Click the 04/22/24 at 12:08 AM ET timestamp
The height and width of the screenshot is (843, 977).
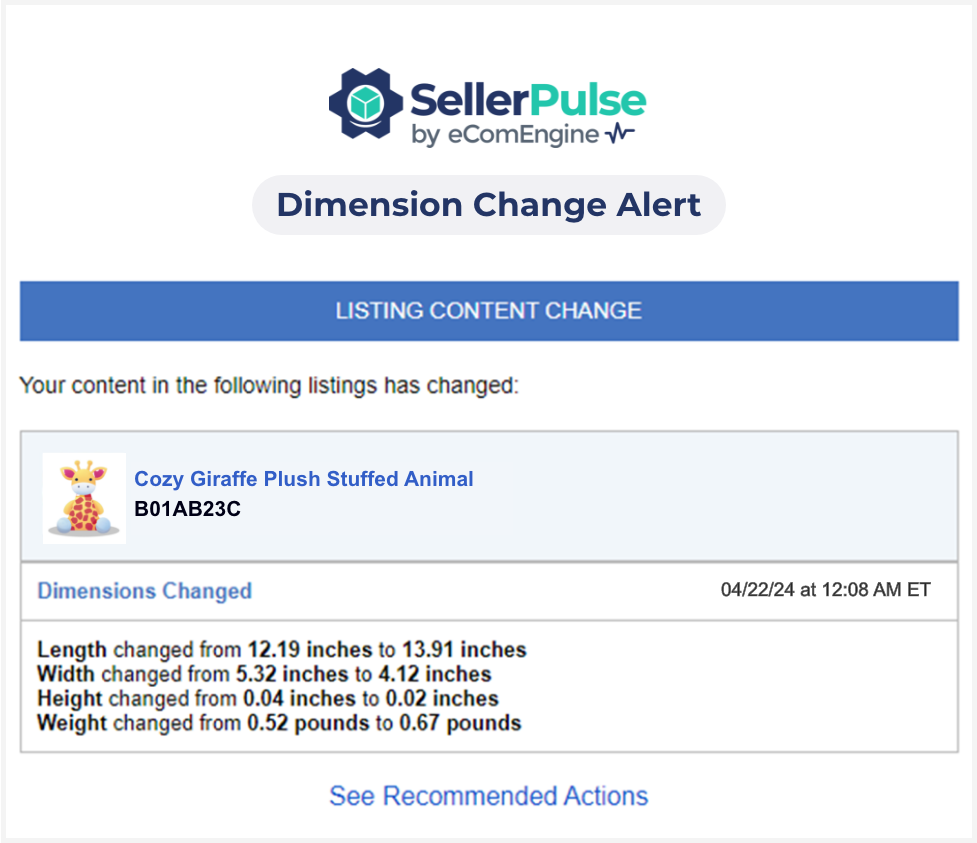click(825, 590)
